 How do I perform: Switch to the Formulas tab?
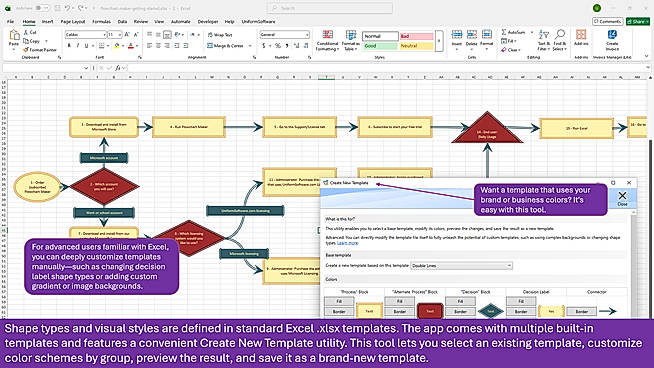pyautogui.click(x=101, y=21)
